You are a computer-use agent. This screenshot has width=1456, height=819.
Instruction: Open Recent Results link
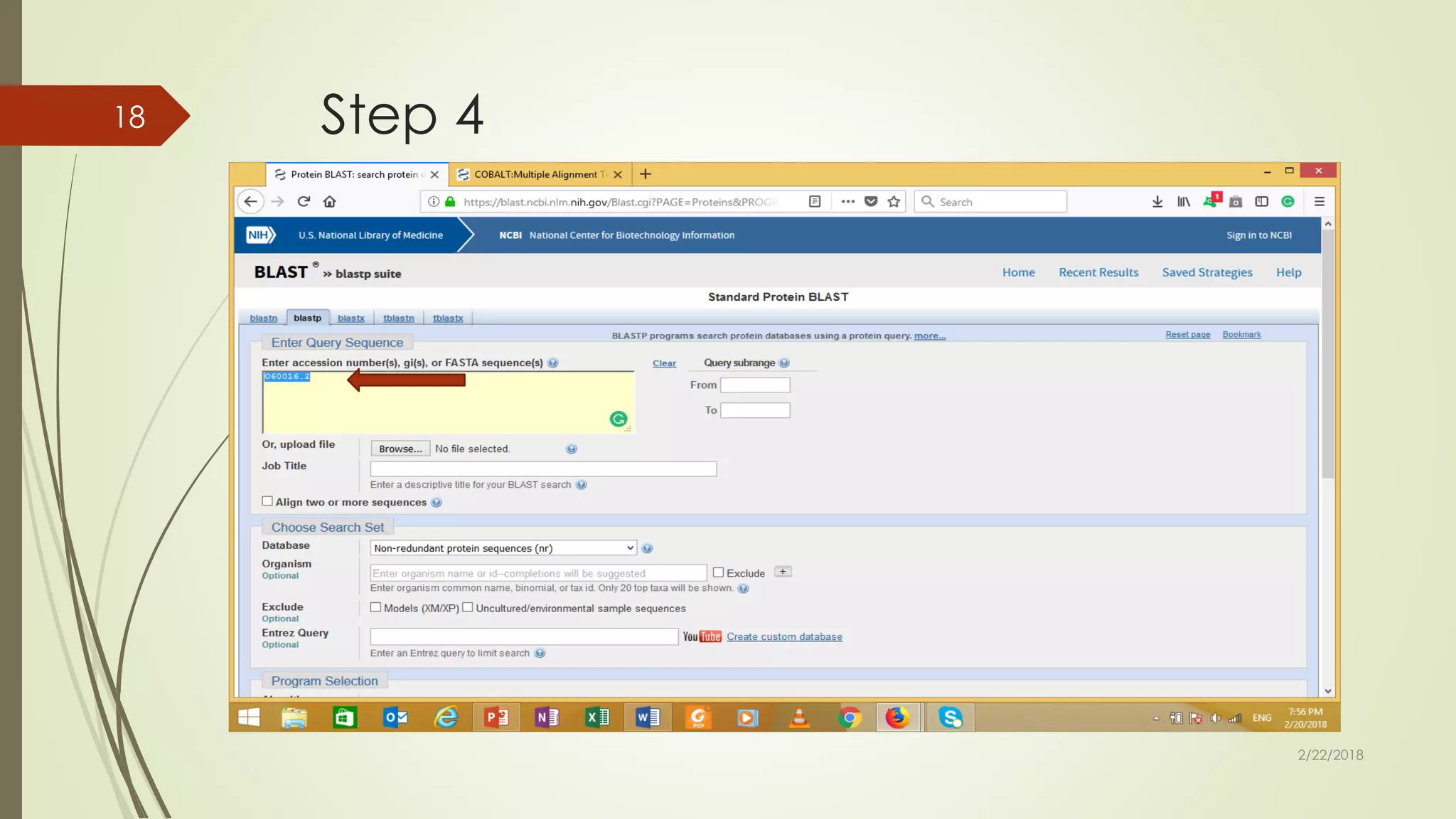(1098, 272)
